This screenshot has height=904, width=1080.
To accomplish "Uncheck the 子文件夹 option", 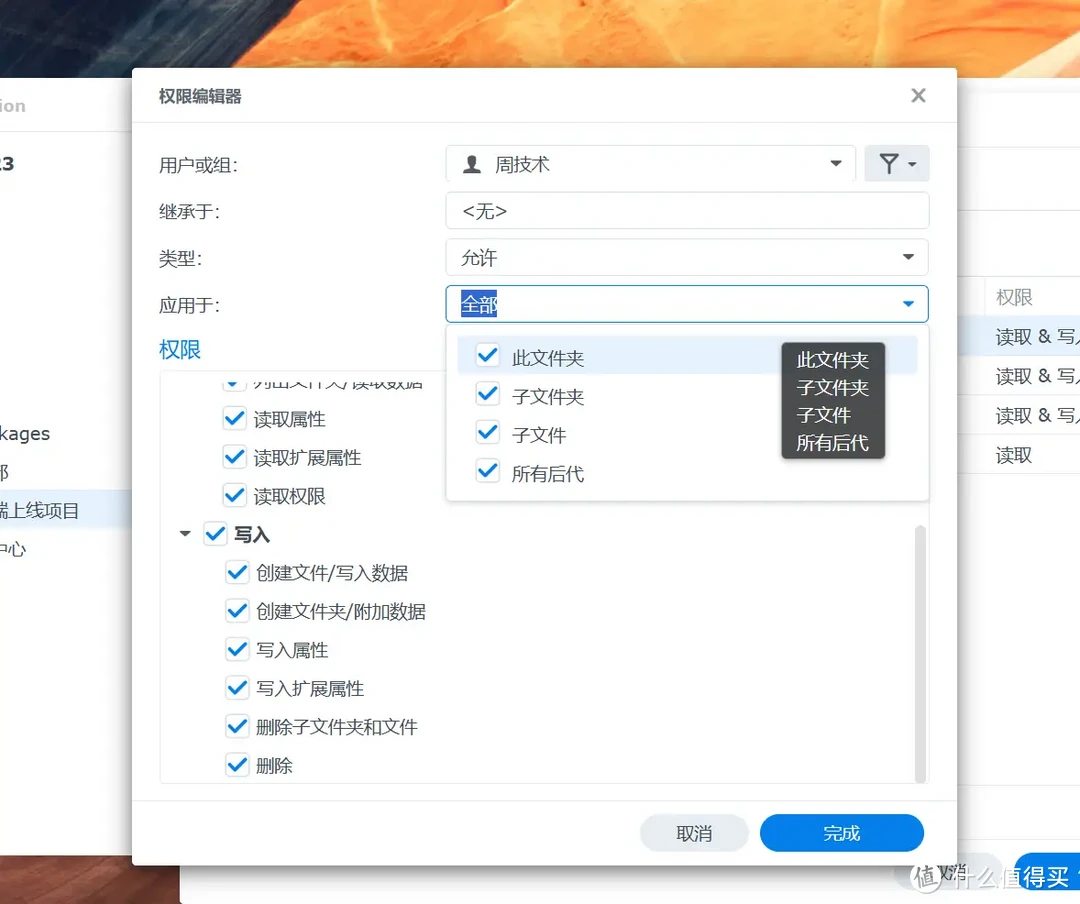I will [487, 394].
